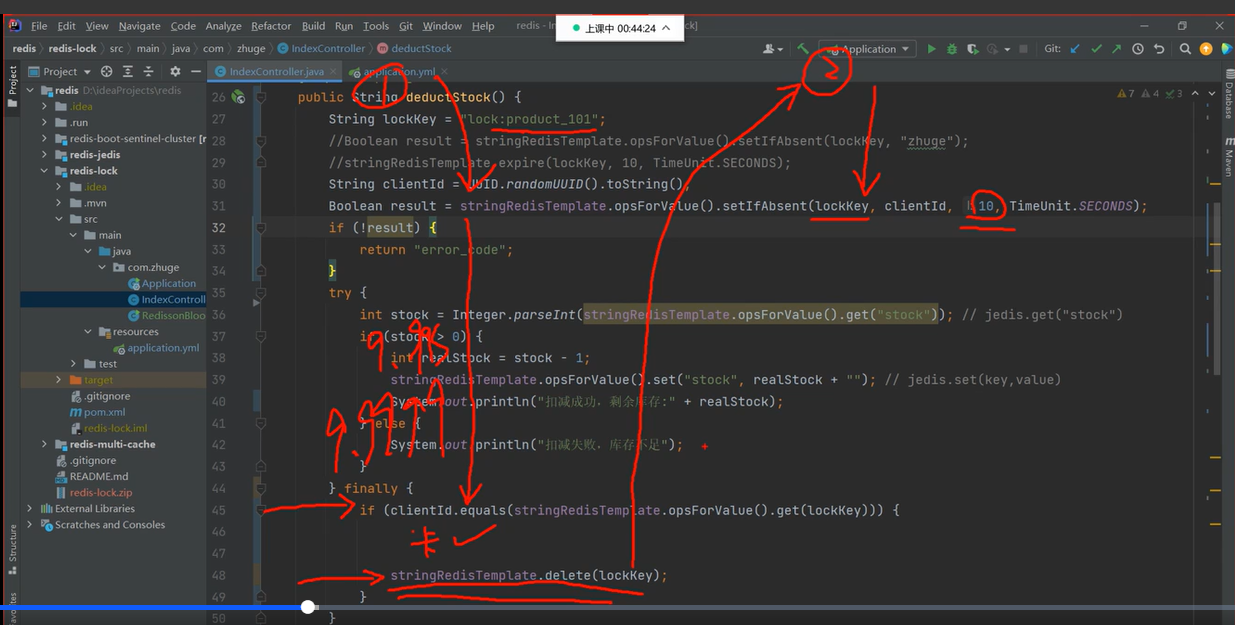The width and height of the screenshot is (1235, 625).
Task: Click the Git update project arrow
Action: click(1075, 49)
